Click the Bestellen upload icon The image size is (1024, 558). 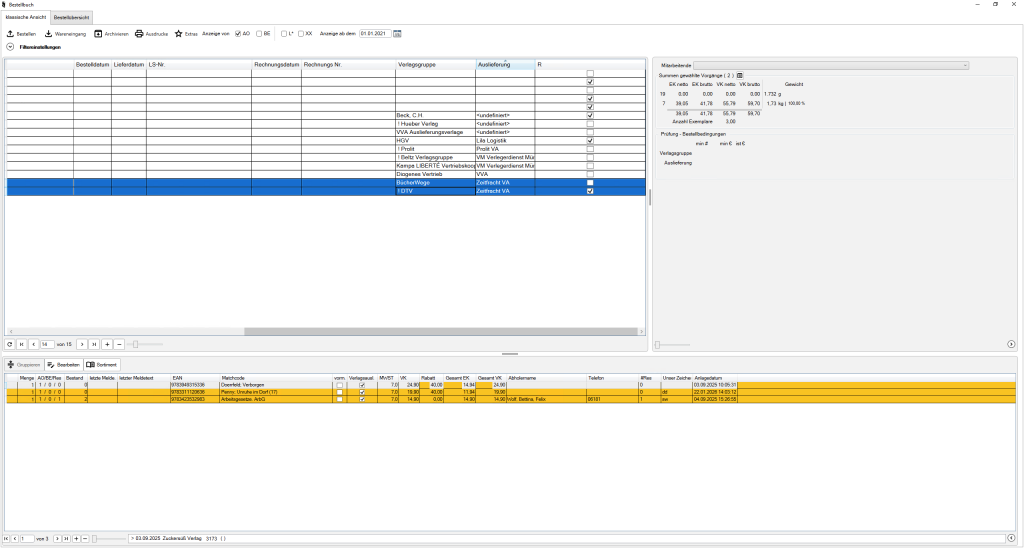tap(10, 33)
